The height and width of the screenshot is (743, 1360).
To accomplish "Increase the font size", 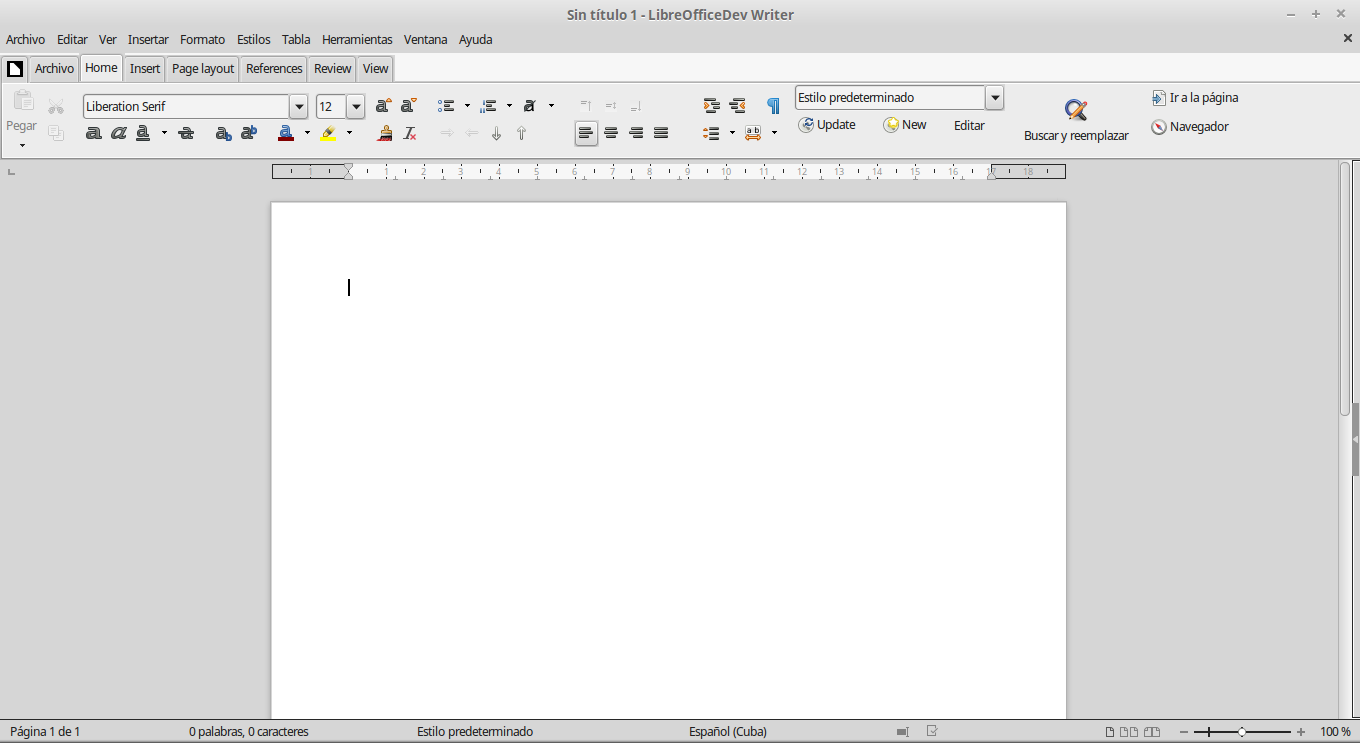I will click(x=383, y=105).
